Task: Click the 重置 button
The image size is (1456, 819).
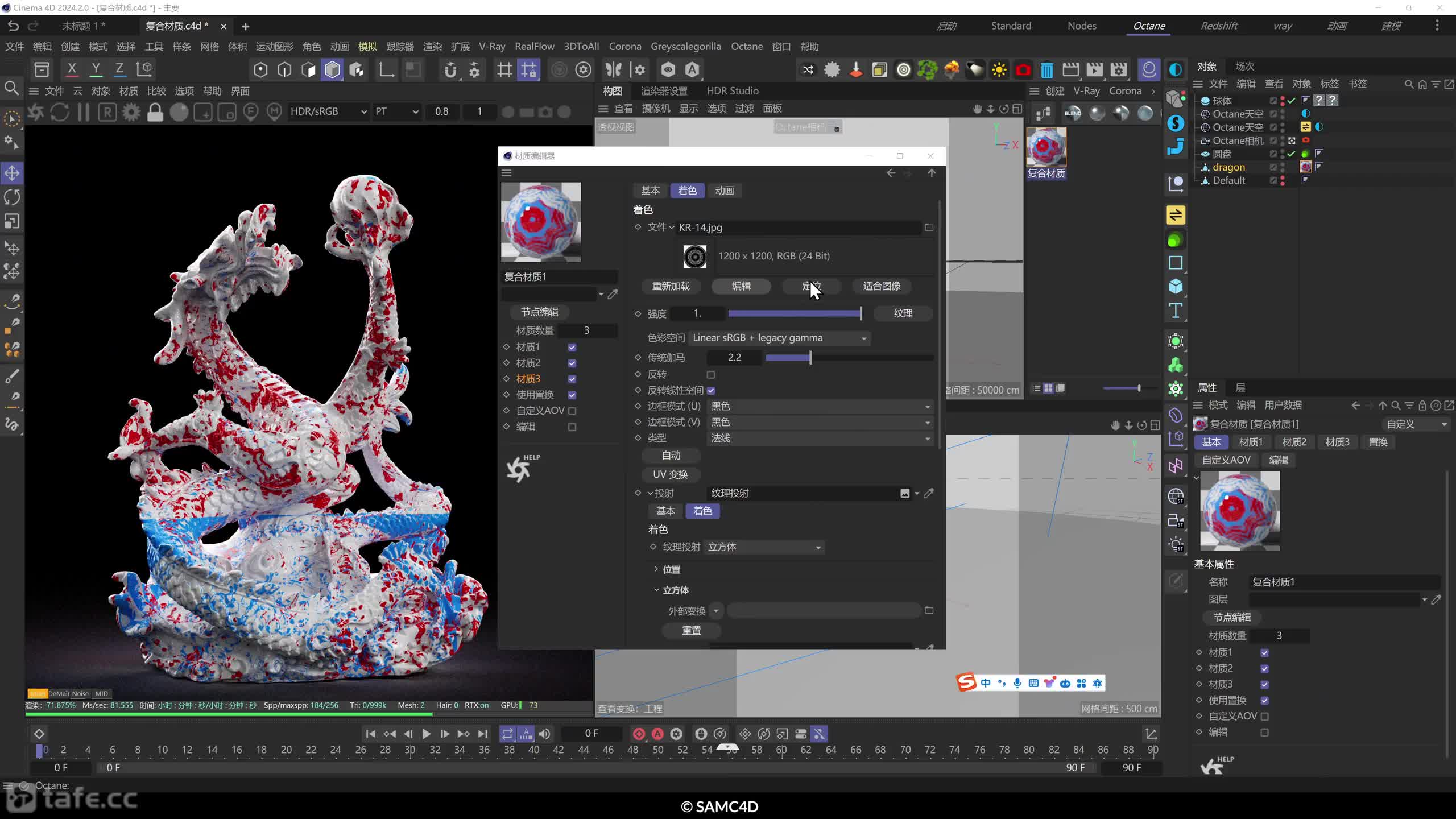Action: coord(691,630)
